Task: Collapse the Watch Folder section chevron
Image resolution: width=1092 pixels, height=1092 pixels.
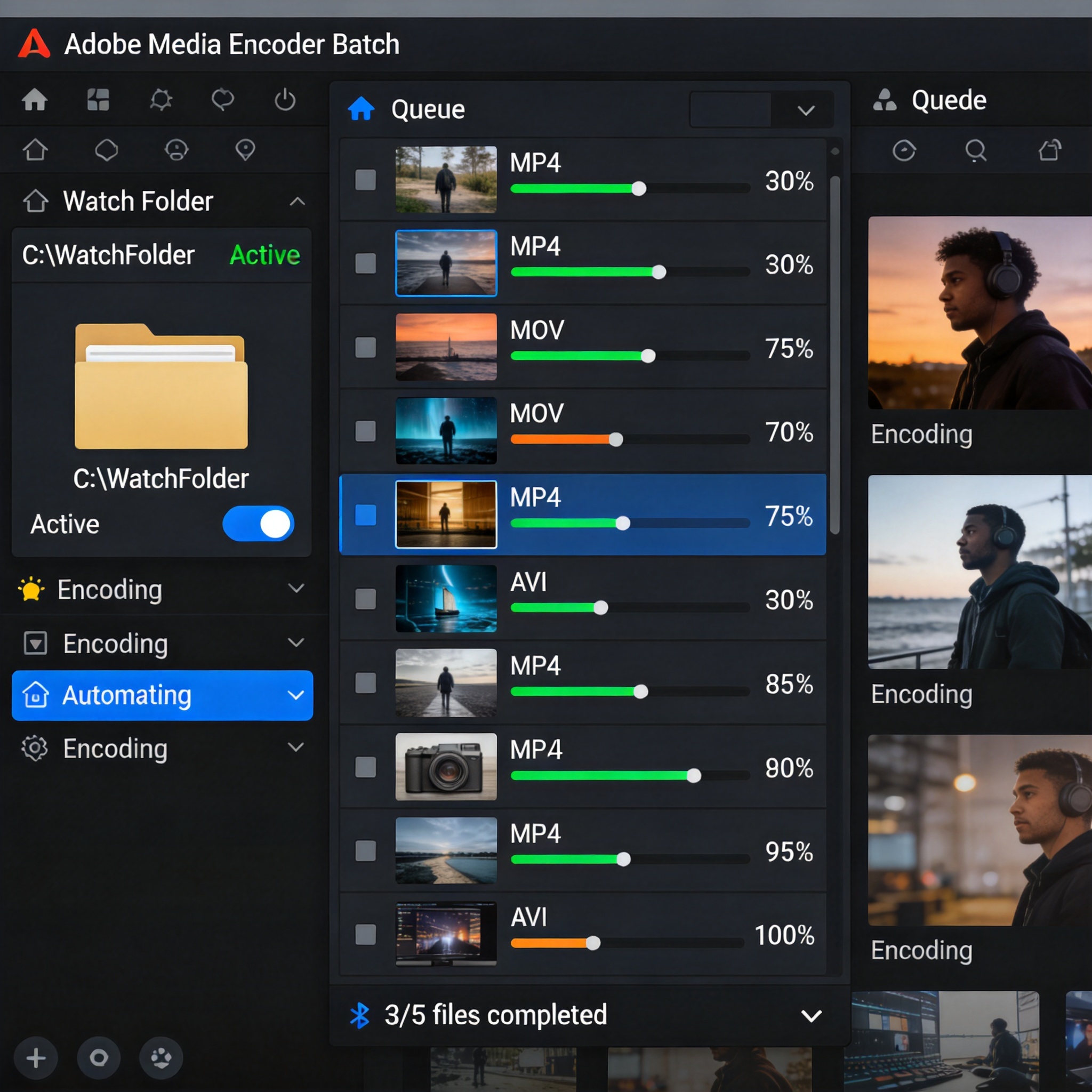Action: [x=298, y=201]
